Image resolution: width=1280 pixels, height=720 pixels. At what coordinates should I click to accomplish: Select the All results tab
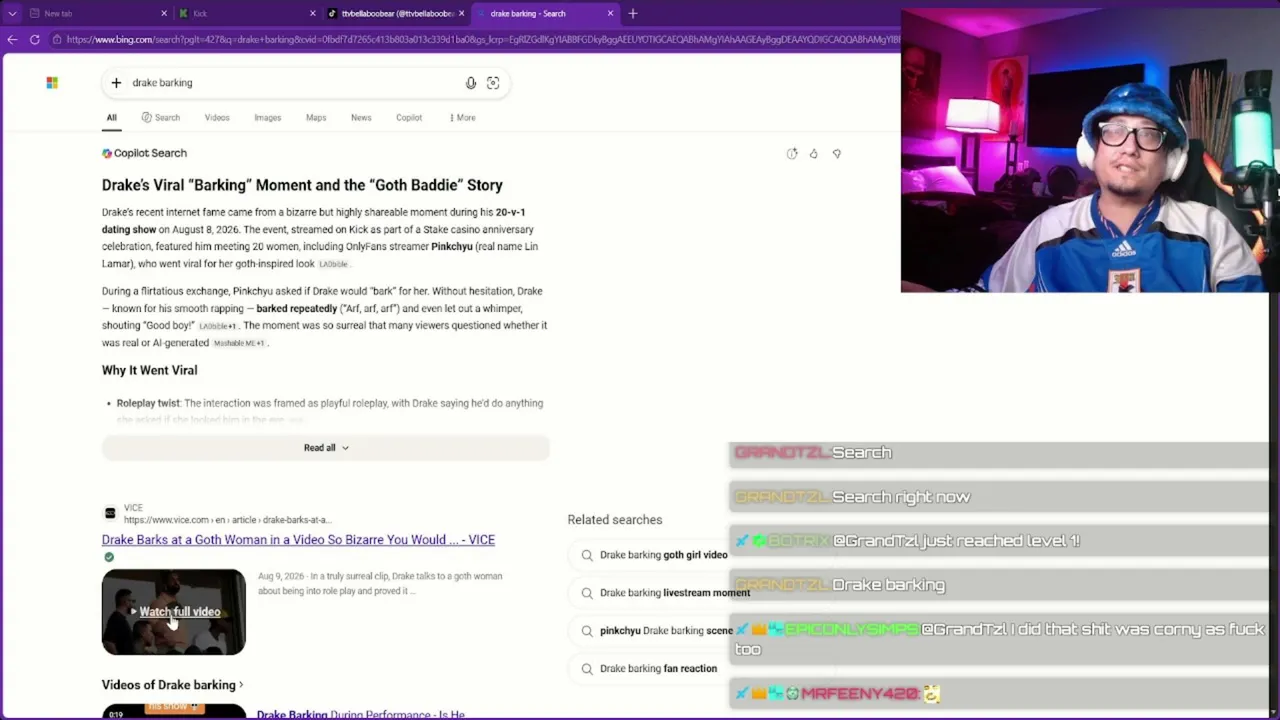112,118
